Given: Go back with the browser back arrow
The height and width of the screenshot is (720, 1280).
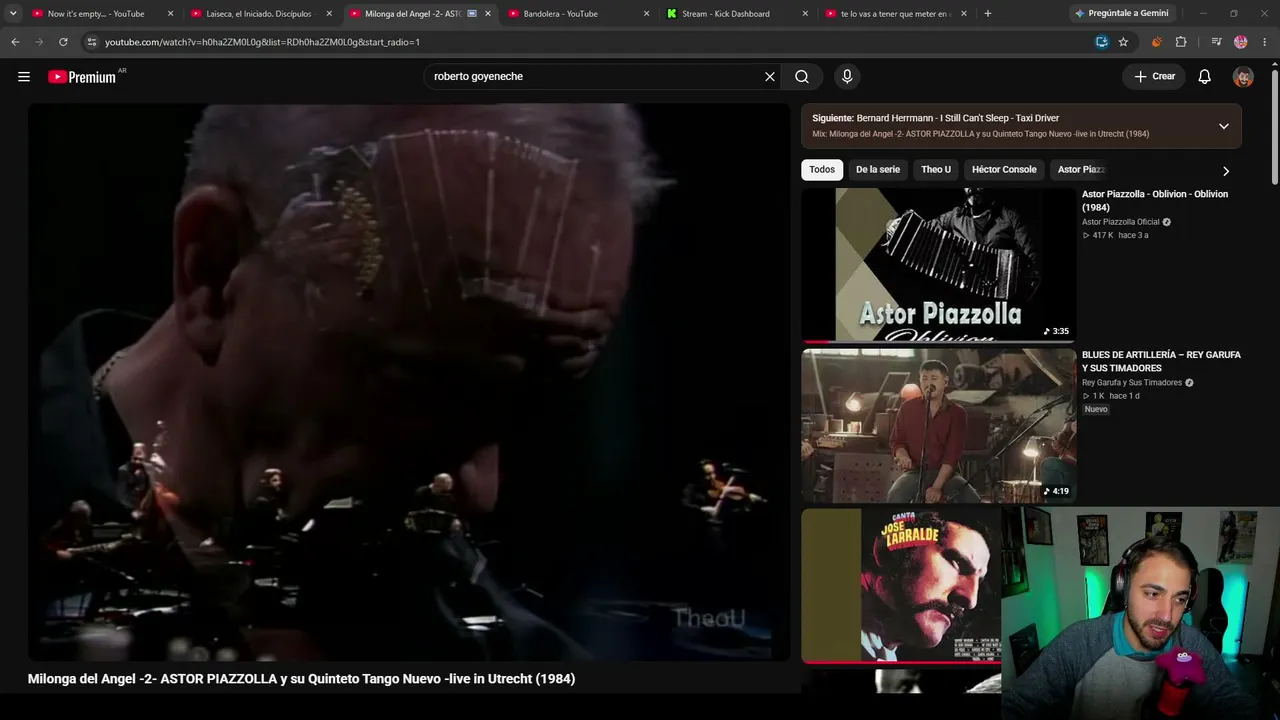Looking at the screenshot, I should (x=15, y=42).
